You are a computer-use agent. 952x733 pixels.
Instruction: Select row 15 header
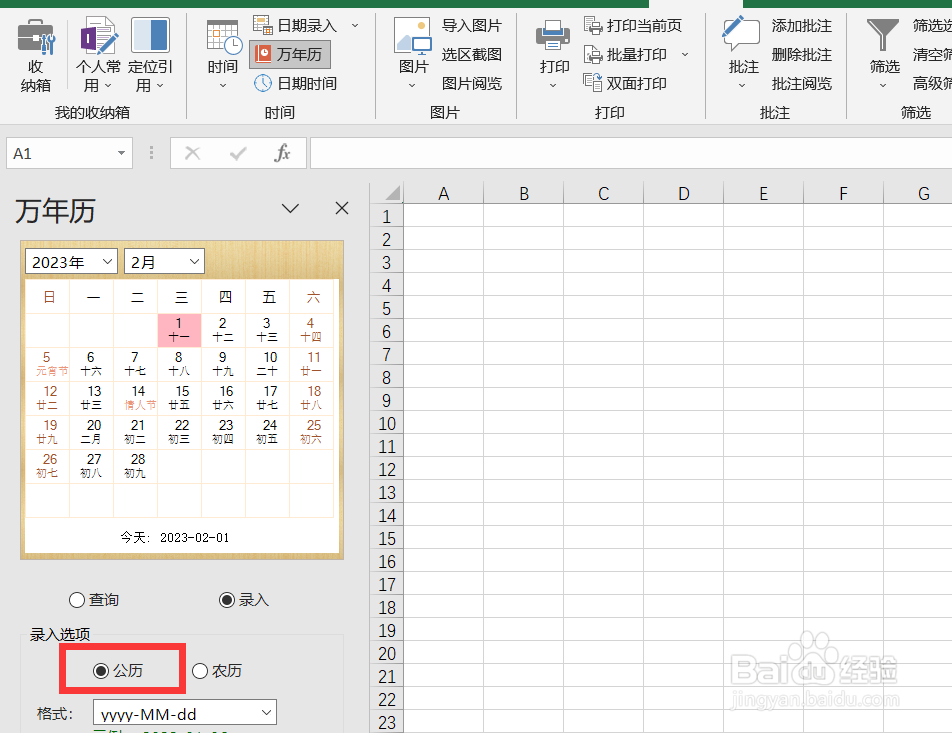tap(387, 538)
